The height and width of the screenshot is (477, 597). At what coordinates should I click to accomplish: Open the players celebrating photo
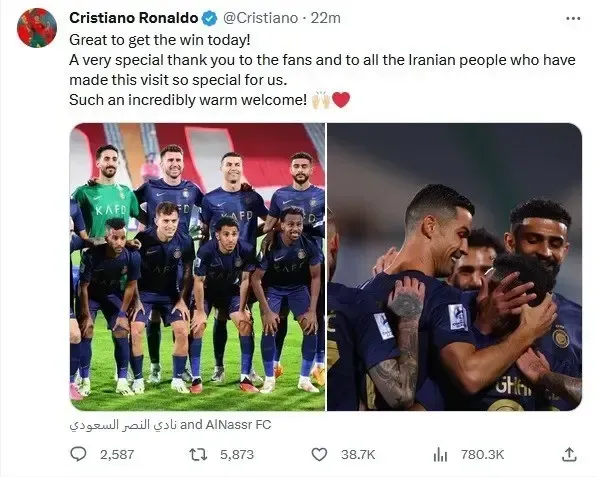coord(454,267)
